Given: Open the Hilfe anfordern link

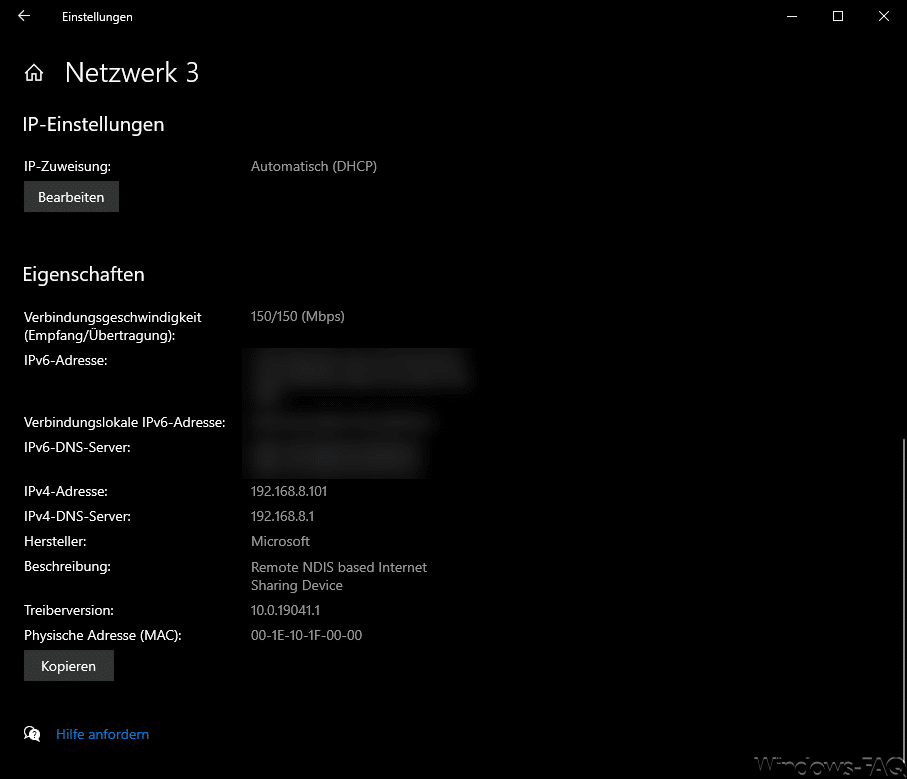Looking at the screenshot, I should pos(102,734).
